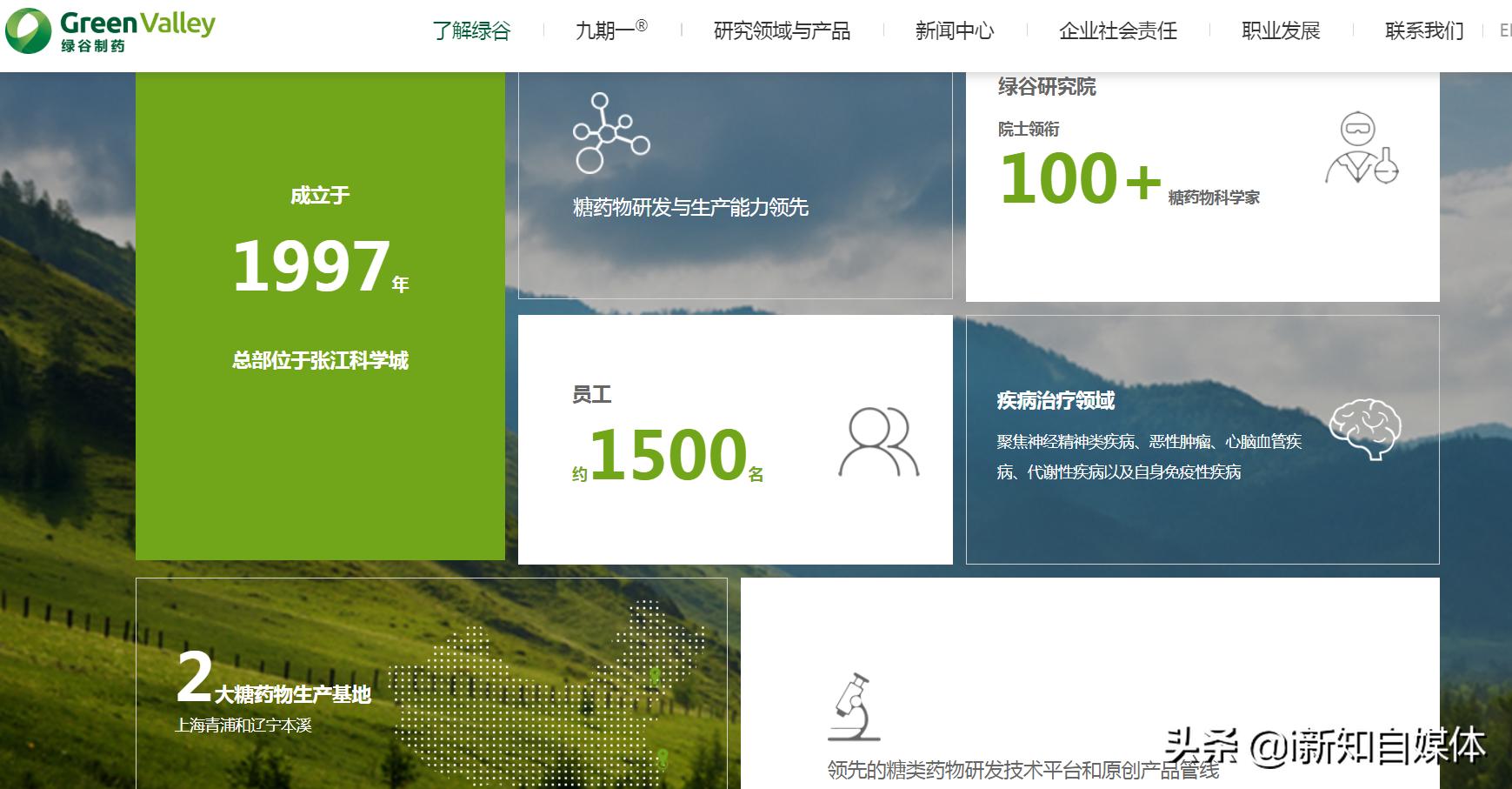Open the 联系我们 page link
1512x789 pixels.
tap(1422, 30)
